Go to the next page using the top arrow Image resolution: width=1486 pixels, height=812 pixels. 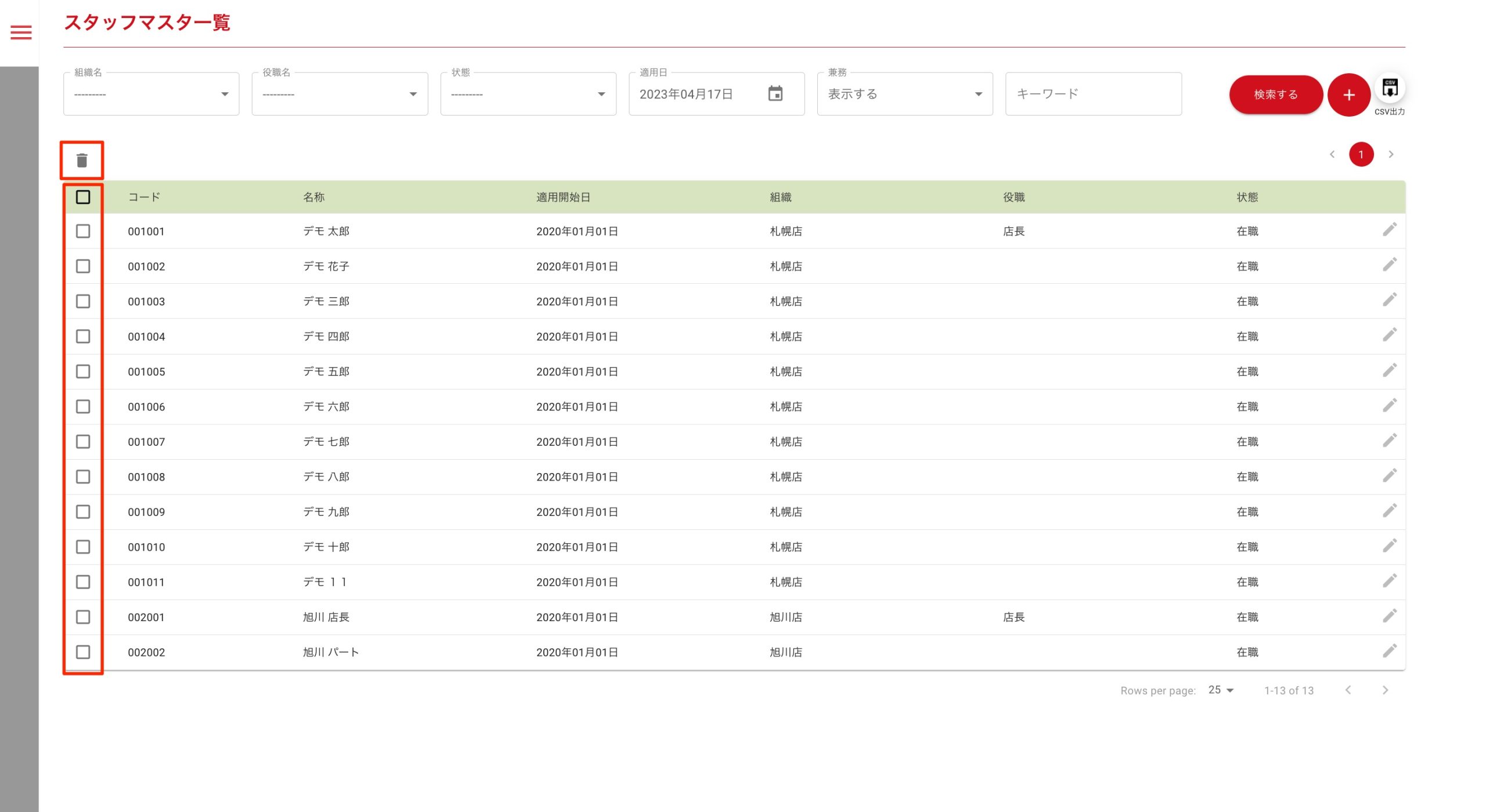click(x=1391, y=154)
